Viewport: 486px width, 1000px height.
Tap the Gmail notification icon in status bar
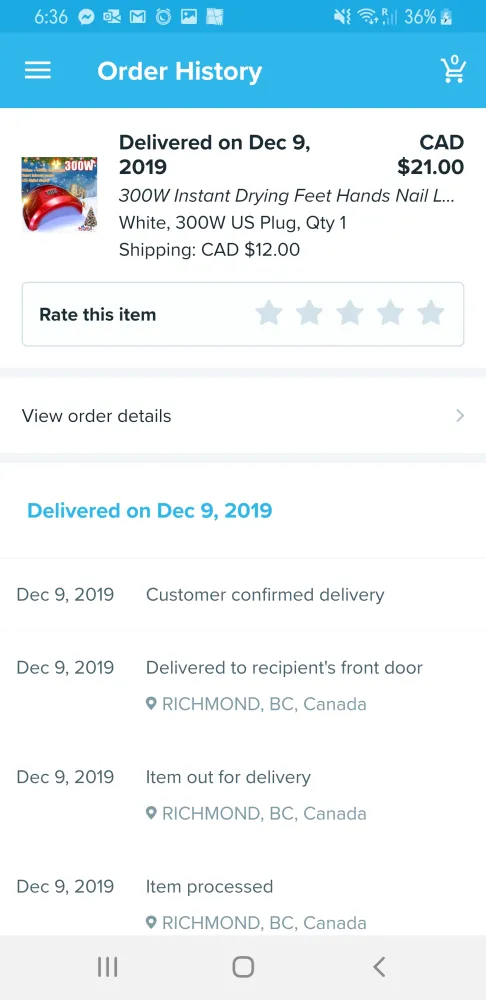click(138, 17)
